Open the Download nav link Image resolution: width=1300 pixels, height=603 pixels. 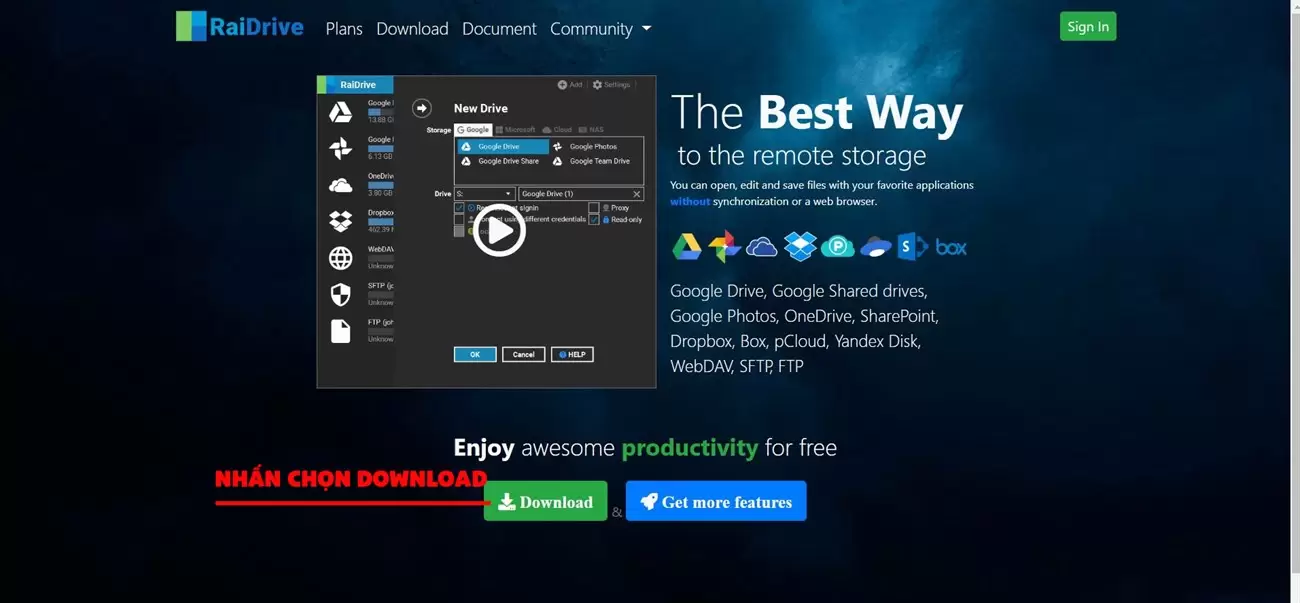click(412, 29)
